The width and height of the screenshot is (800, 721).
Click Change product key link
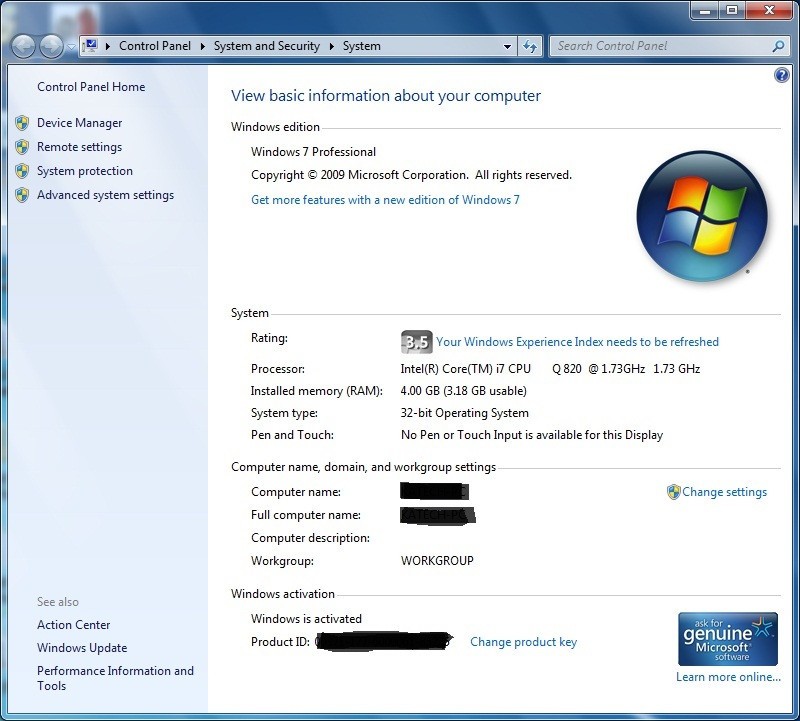click(523, 642)
